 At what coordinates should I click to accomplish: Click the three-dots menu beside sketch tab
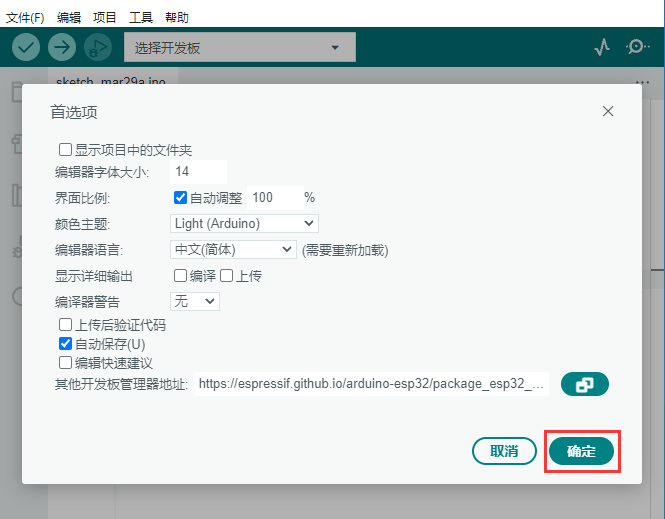click(x=643, y=82)
